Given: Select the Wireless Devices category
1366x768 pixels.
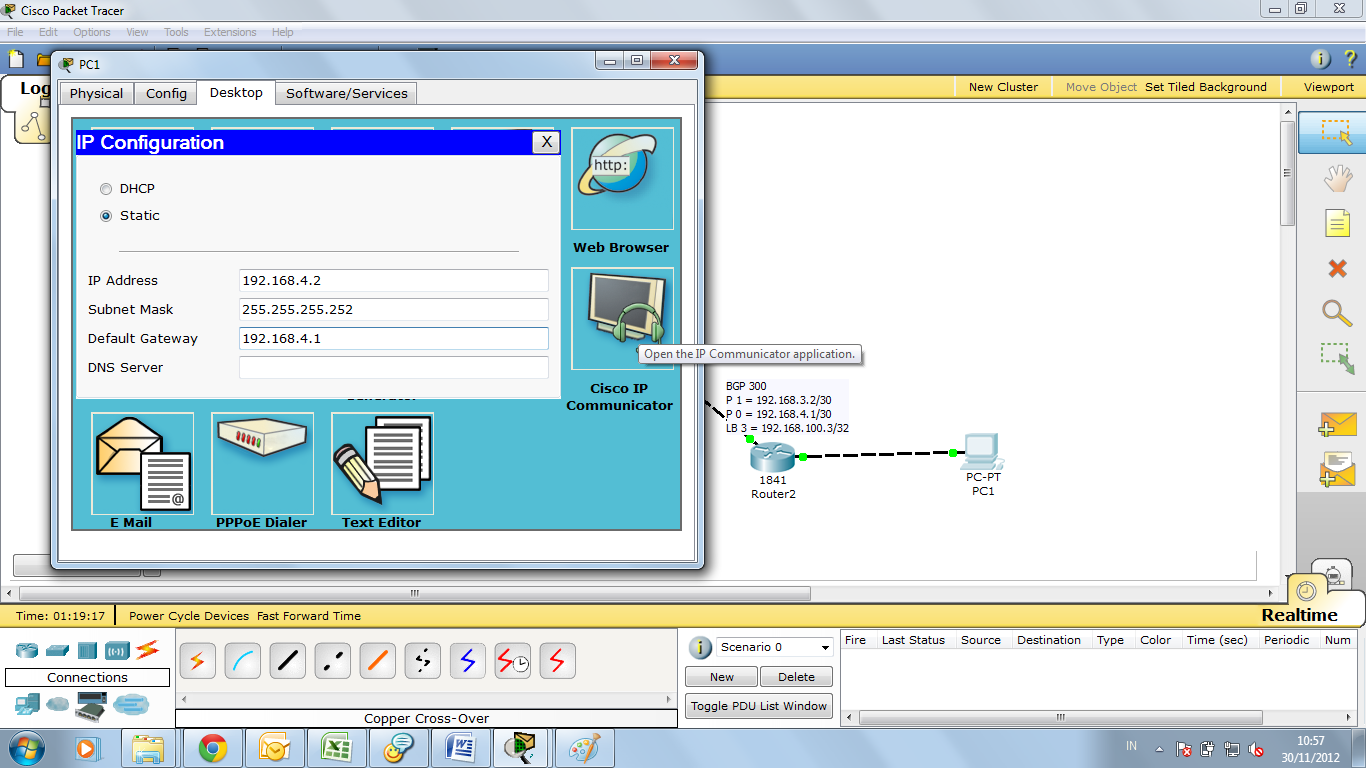Looking at the screenshot, I should pos(117,650).
